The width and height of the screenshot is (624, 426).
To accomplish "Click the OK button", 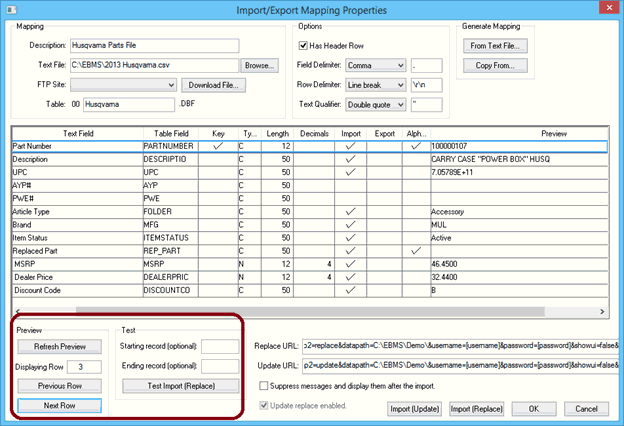I will tap(534, 409).
